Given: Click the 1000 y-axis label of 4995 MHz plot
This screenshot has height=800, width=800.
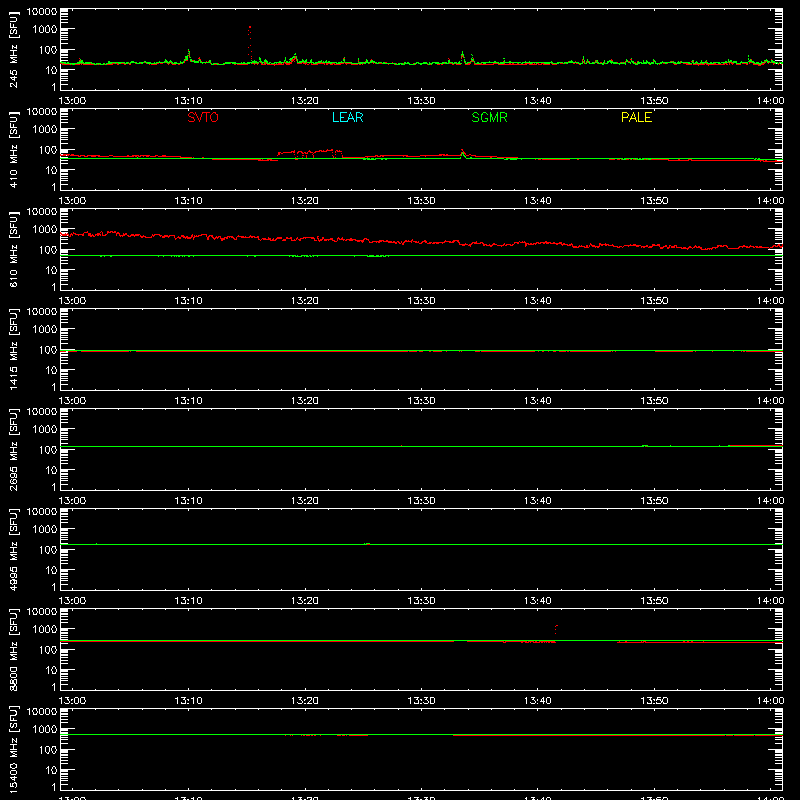Looking at the screenshot, I should [45, 530].
